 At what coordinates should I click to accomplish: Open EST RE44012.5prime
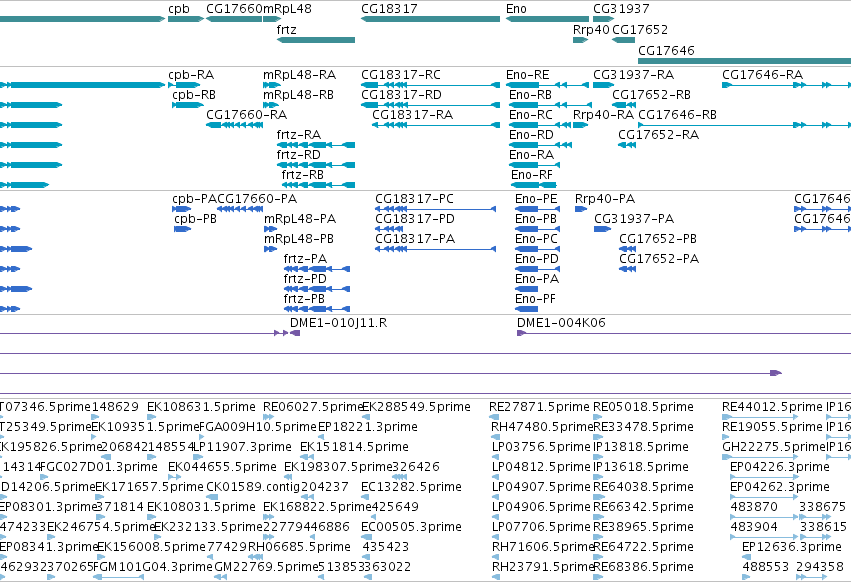tap(772, 407)
